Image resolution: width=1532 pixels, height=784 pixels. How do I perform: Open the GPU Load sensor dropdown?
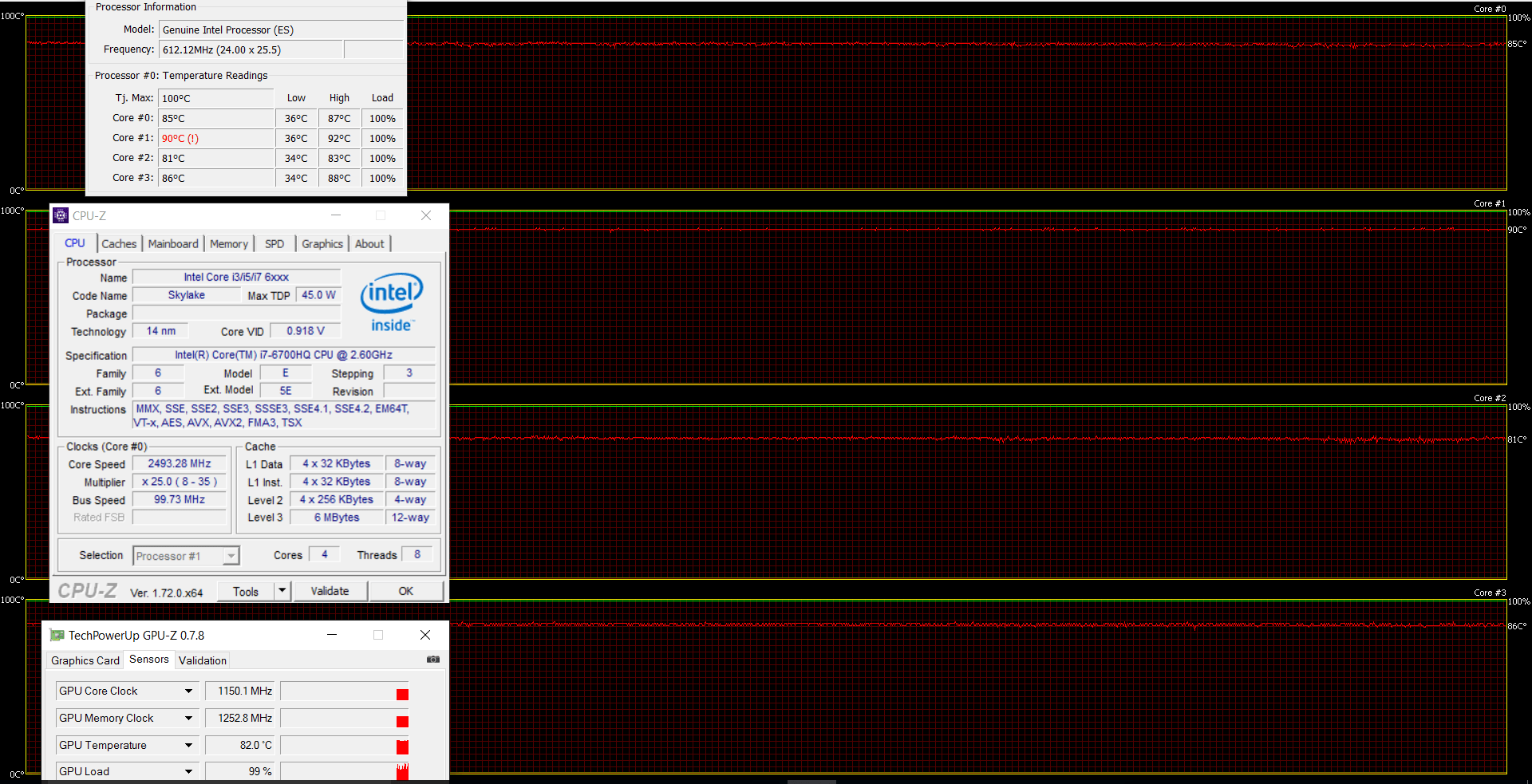(126, 771)
